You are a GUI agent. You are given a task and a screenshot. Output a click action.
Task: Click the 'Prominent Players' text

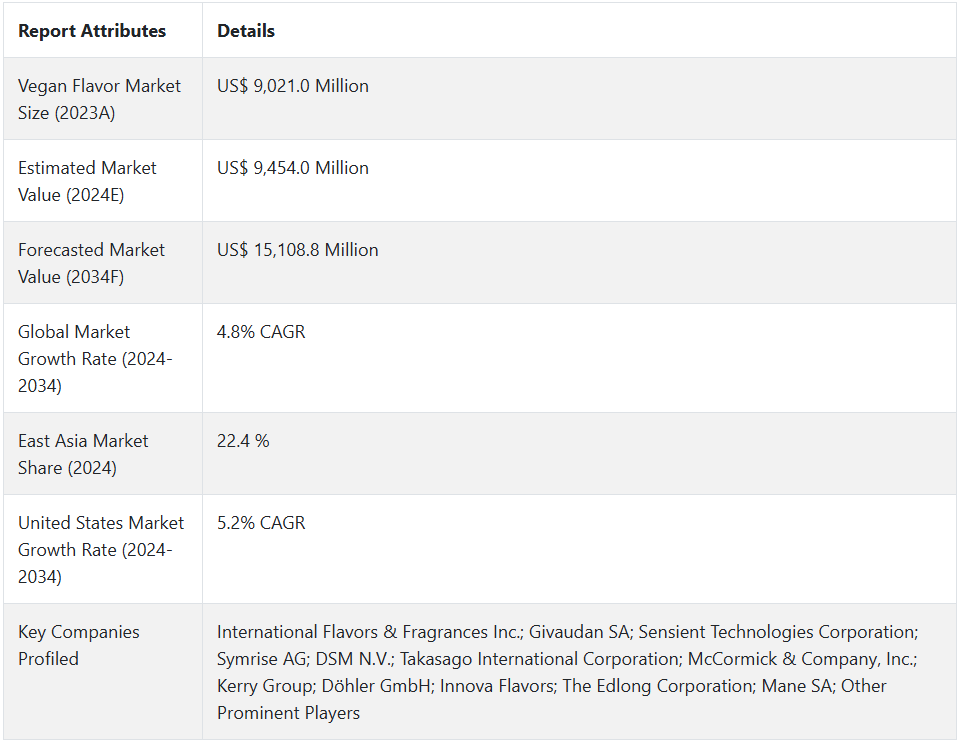tap(288, 713)
